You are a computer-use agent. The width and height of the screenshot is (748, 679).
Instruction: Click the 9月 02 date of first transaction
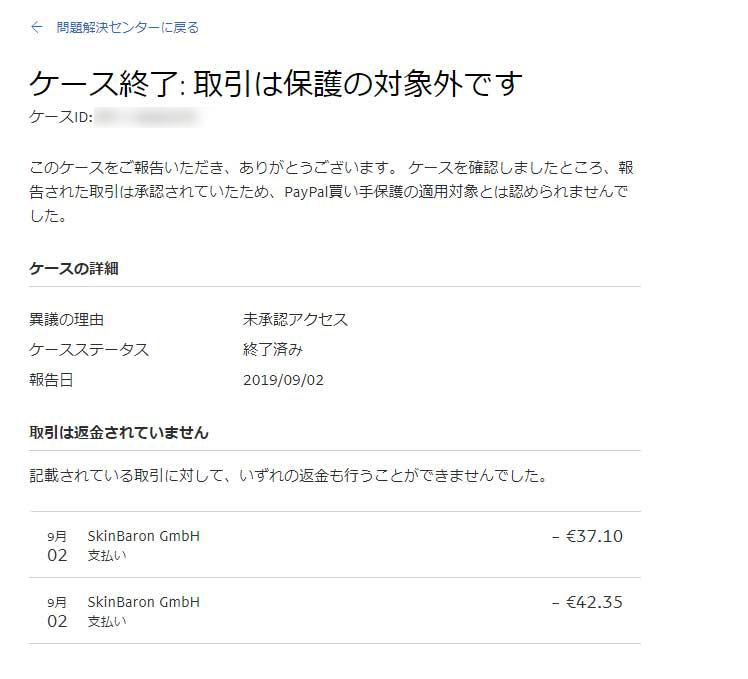(57, 546)
